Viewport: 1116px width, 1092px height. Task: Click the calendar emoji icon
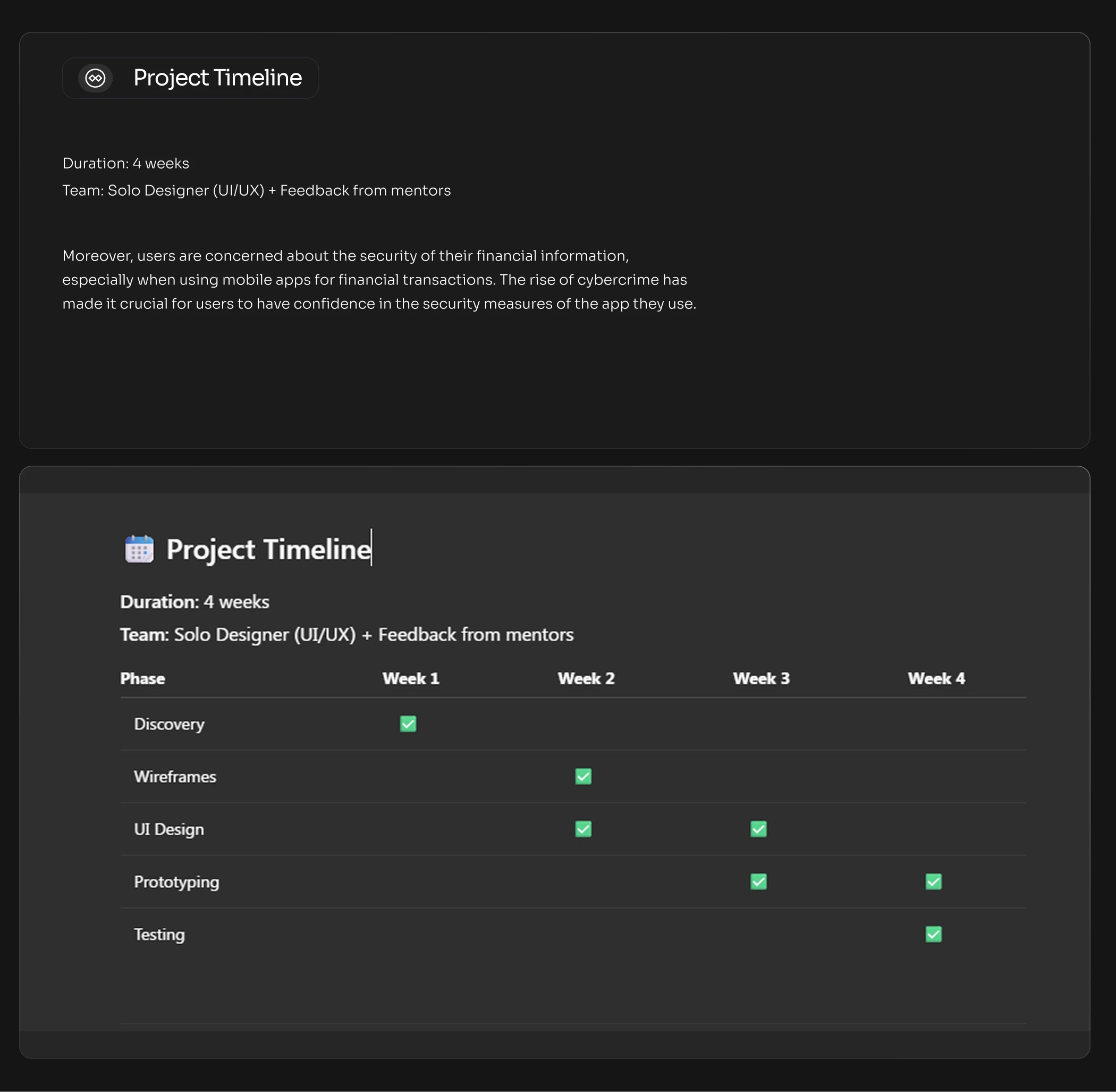click(x=139, y=549)
